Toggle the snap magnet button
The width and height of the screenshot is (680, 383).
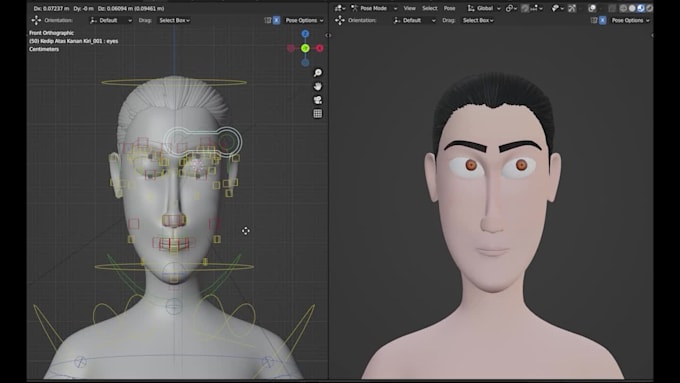click(525, 8)
